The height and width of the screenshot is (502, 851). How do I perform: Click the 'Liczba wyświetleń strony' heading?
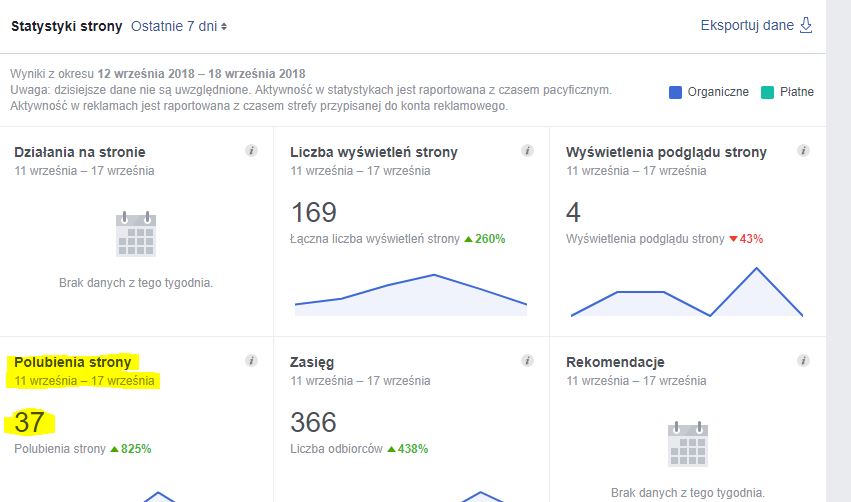point(374,152)
